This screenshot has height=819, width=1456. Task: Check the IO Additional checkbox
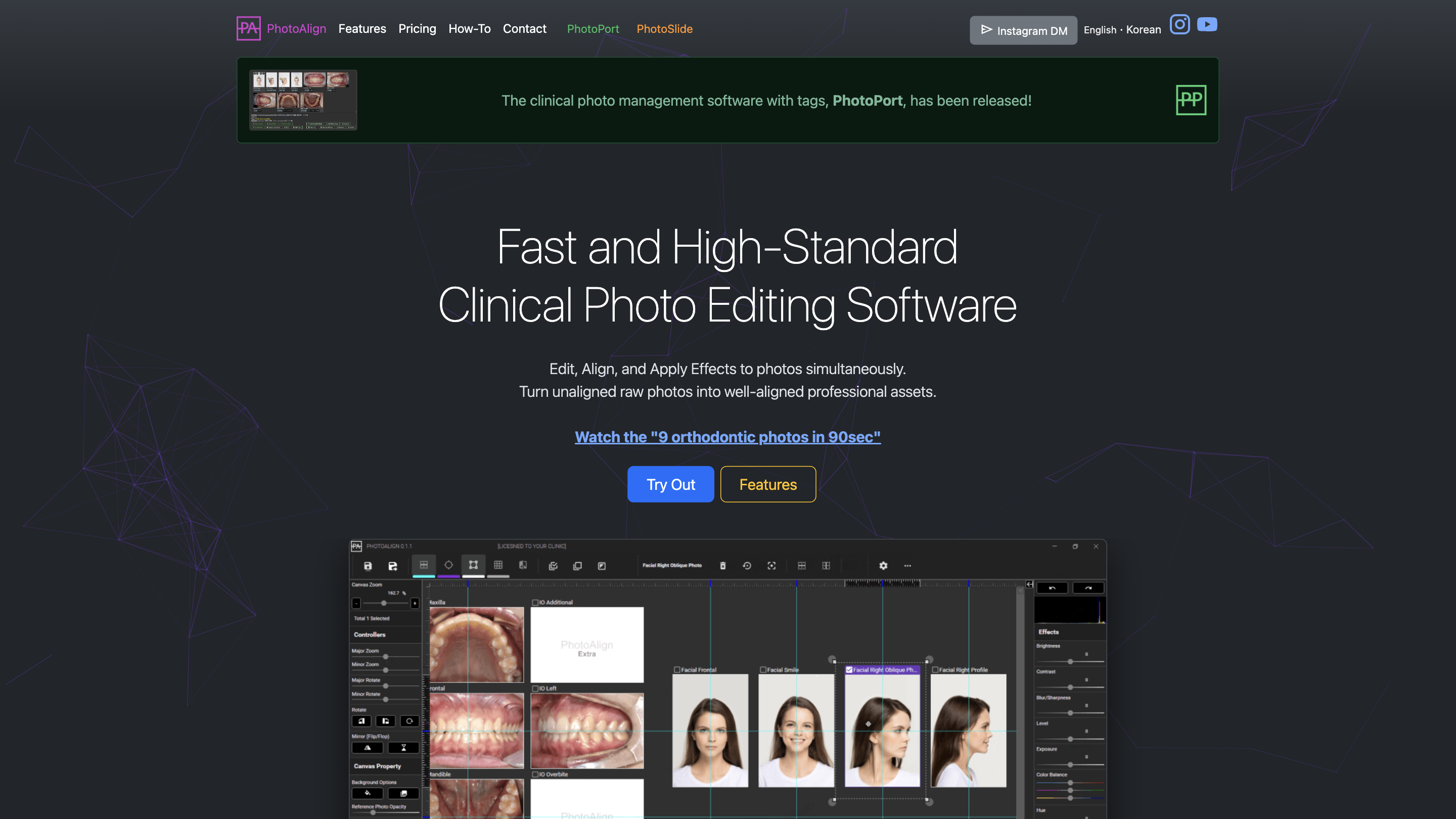(x=536, y=603)
